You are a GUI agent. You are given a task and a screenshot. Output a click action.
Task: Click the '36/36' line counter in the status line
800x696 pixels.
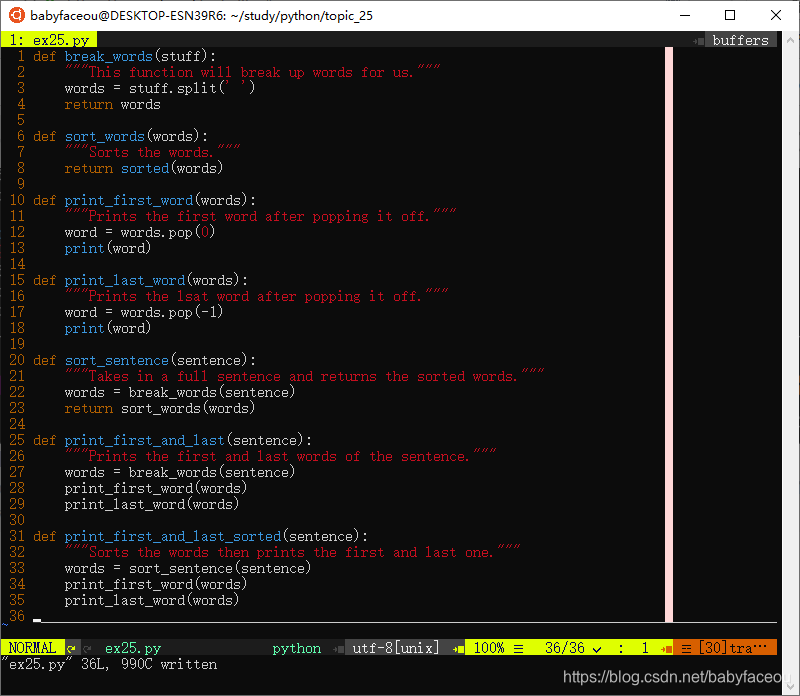[x=564, y=648]
